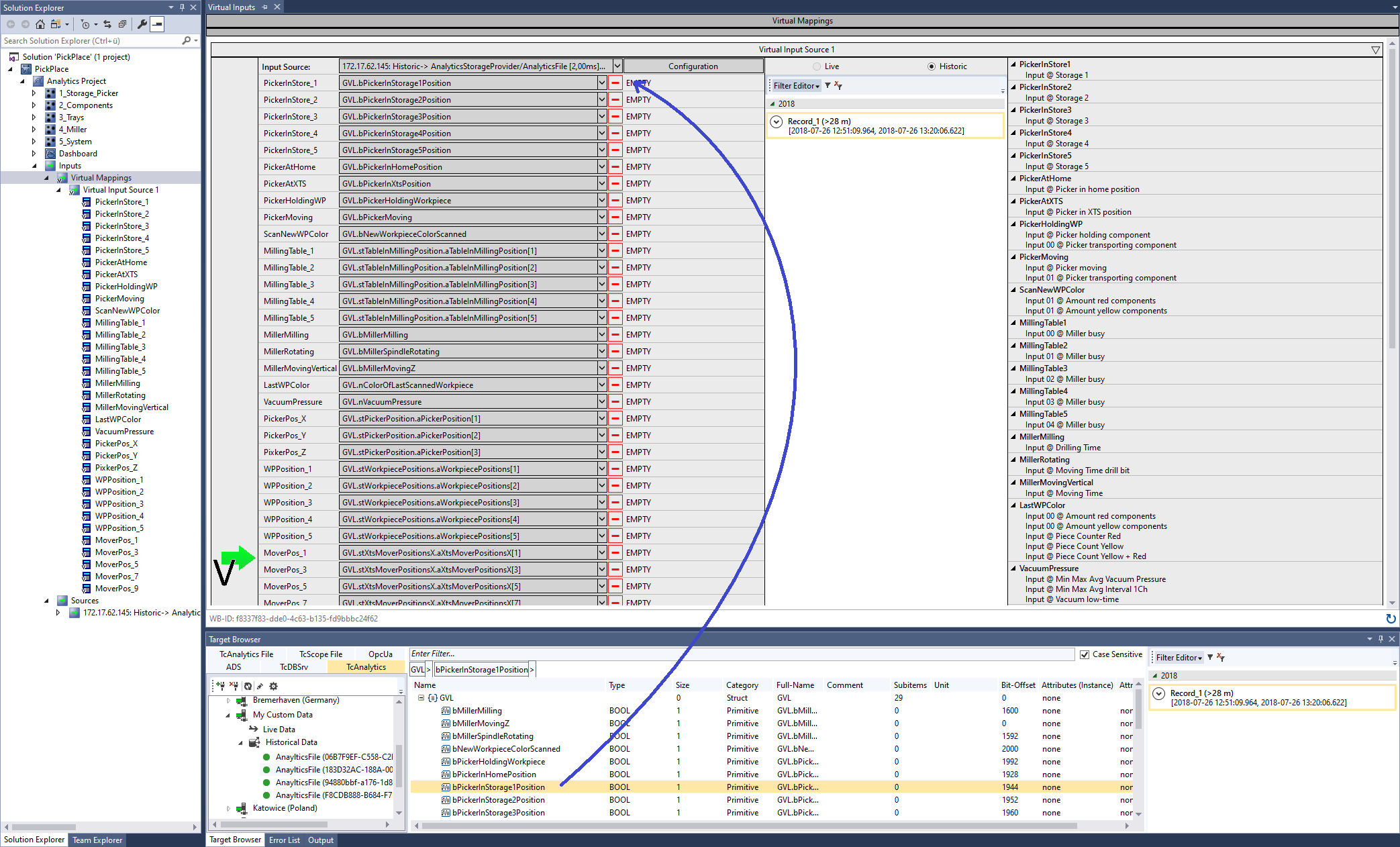This screenshot has height=847, width=1400.
Task: Click the GVL breadcrumb button
Action: (417, 670)
